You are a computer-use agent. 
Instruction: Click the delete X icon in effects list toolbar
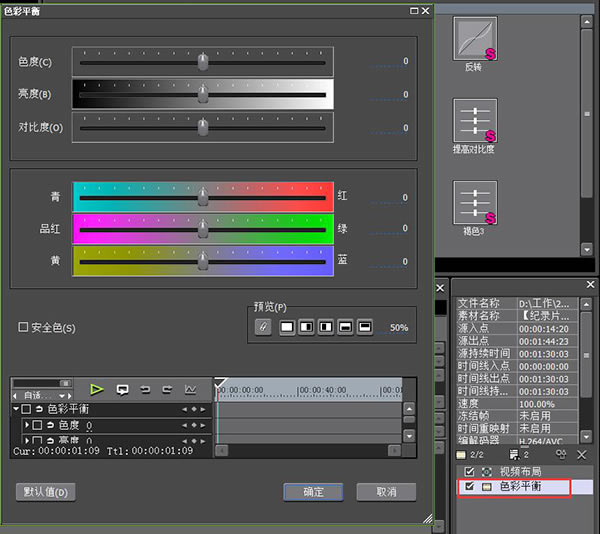[x=582, y=453]
